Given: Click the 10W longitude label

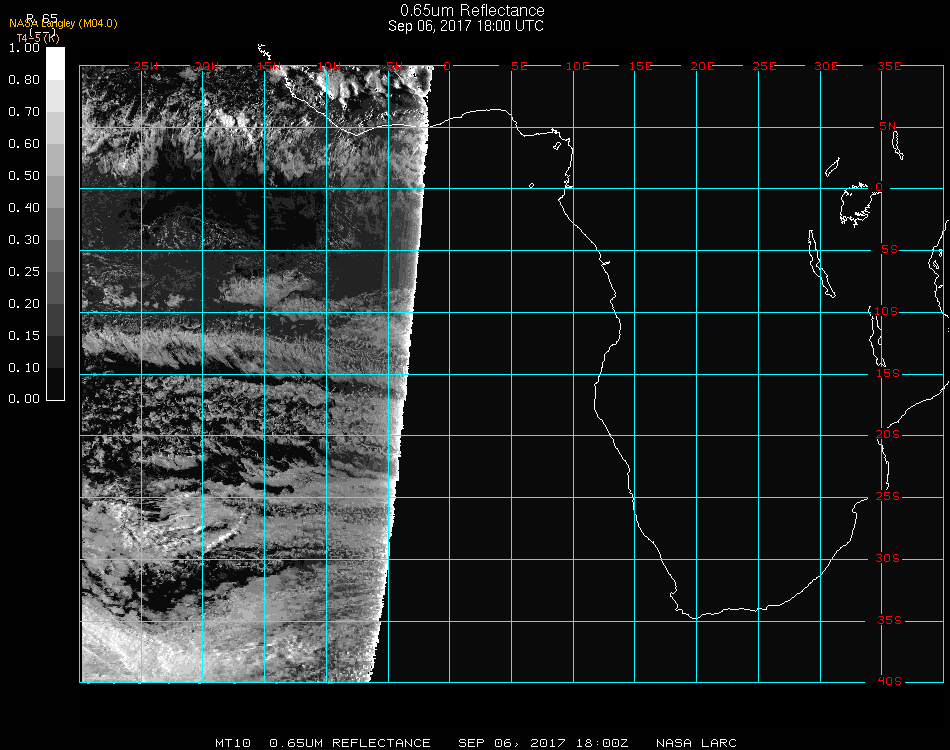Looking at the screenshot, I should point(329,66).
